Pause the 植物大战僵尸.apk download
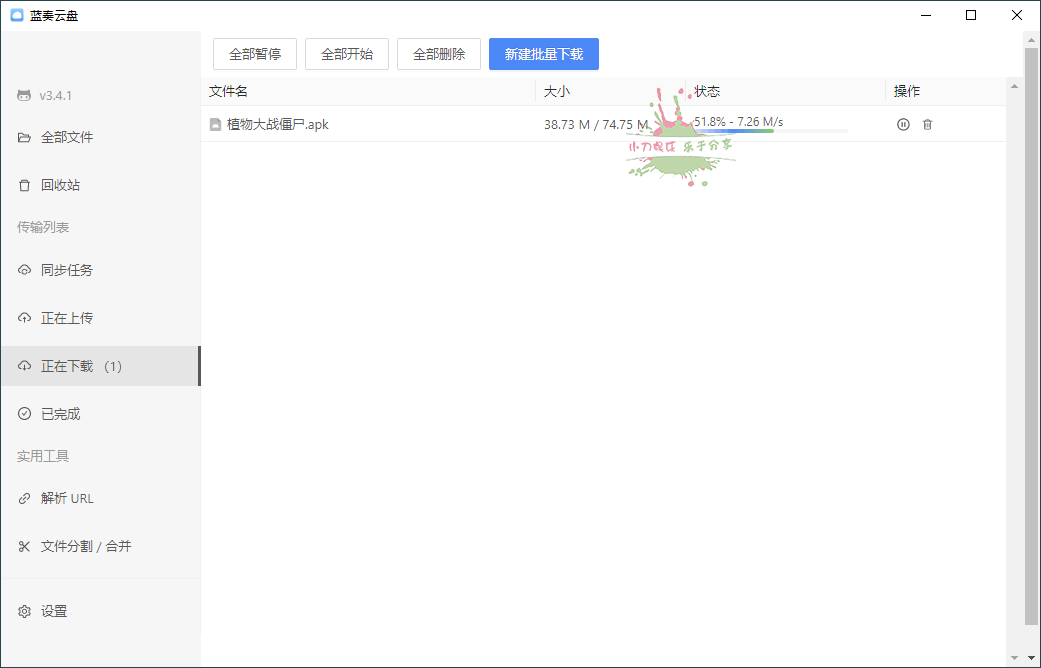 point(903,124)
